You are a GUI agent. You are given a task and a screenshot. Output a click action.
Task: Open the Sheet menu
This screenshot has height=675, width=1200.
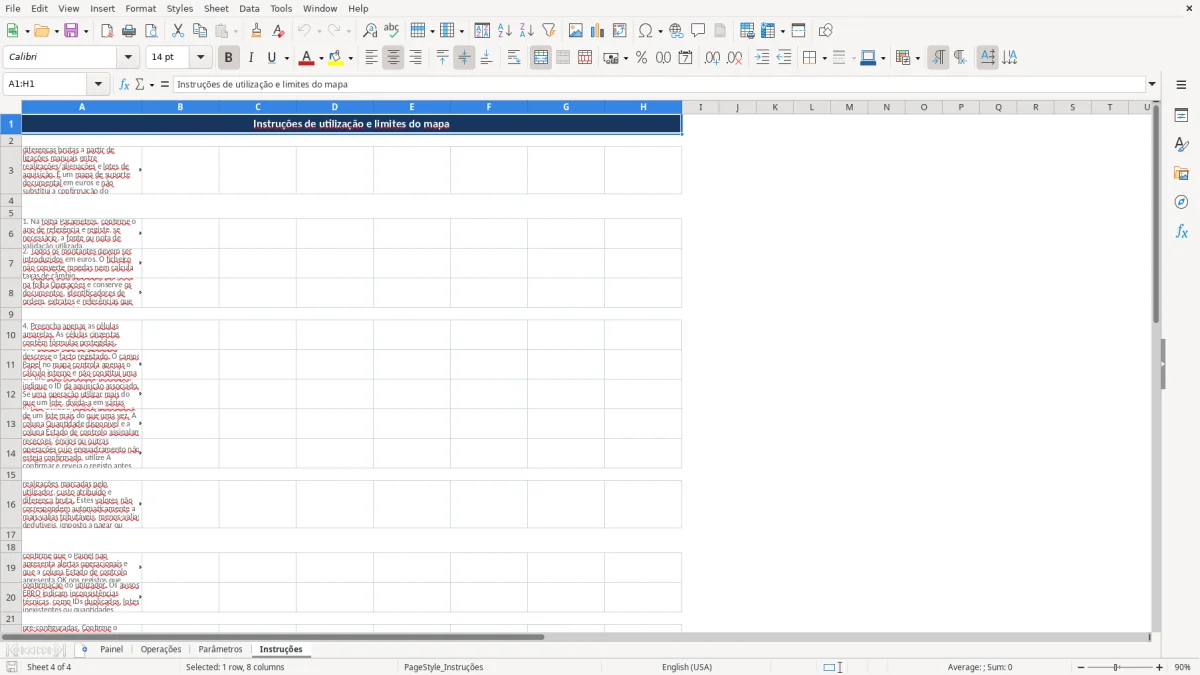coord(216,8)
